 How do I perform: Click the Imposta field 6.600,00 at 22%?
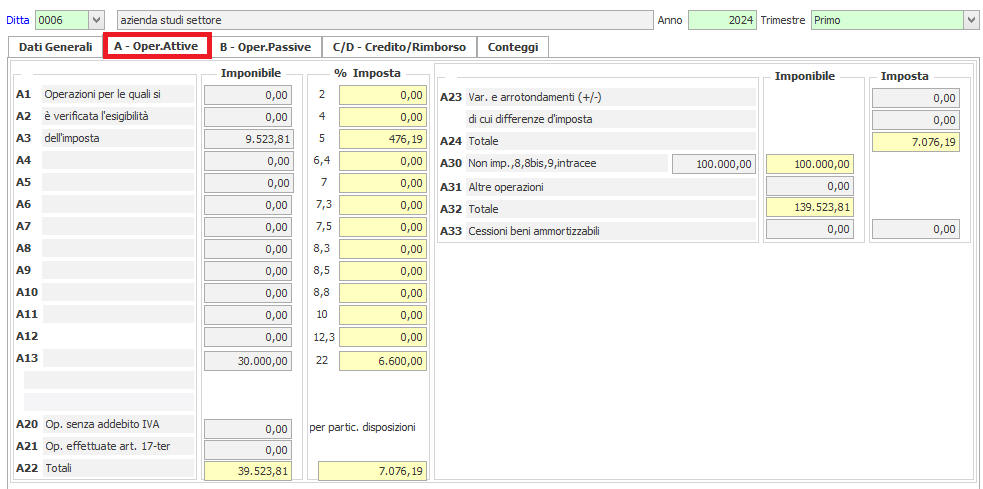pyautogui.click(x=383, y=361)
